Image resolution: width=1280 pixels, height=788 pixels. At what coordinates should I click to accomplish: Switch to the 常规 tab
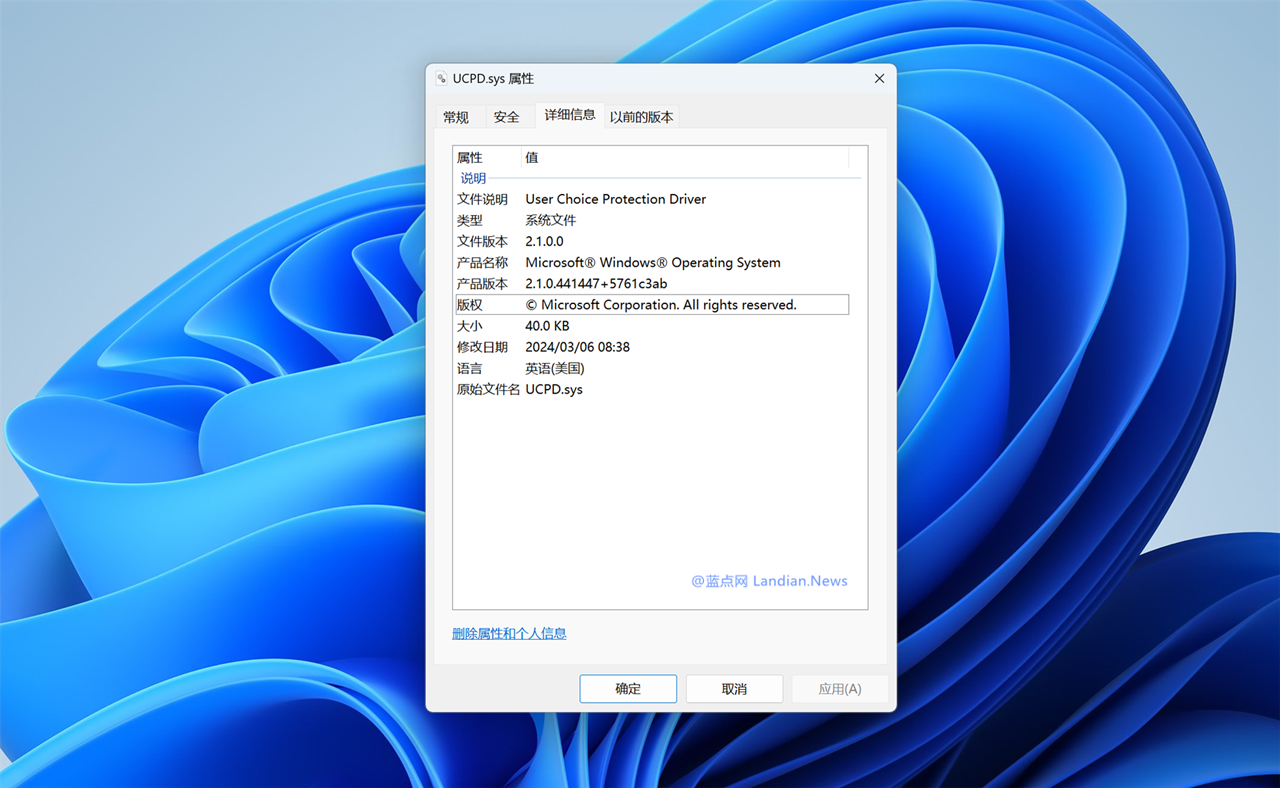456,117
